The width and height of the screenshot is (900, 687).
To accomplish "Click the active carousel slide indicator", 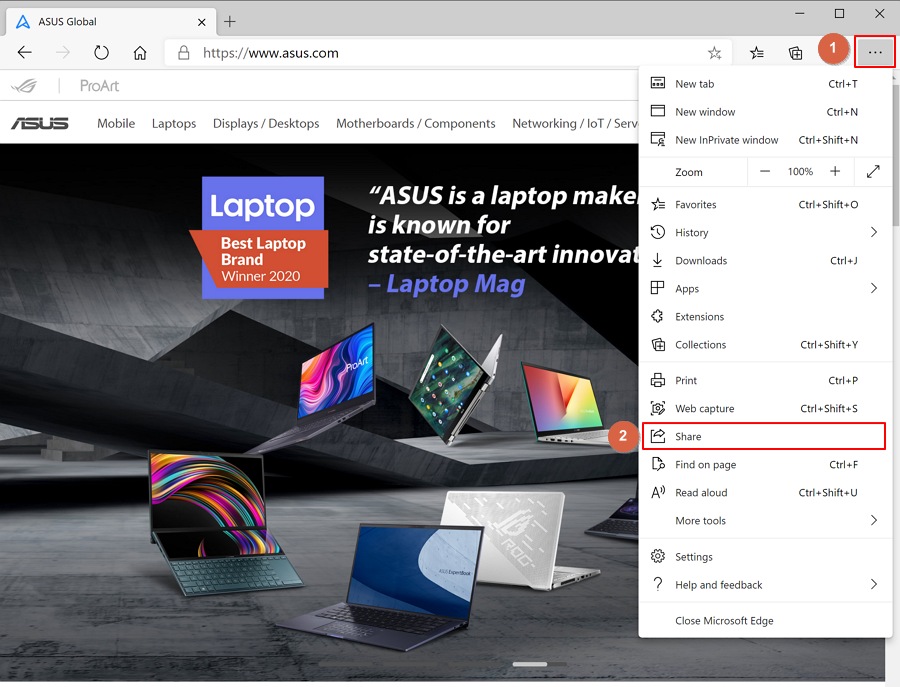I will pyautogui.click(x=530, y=664).
